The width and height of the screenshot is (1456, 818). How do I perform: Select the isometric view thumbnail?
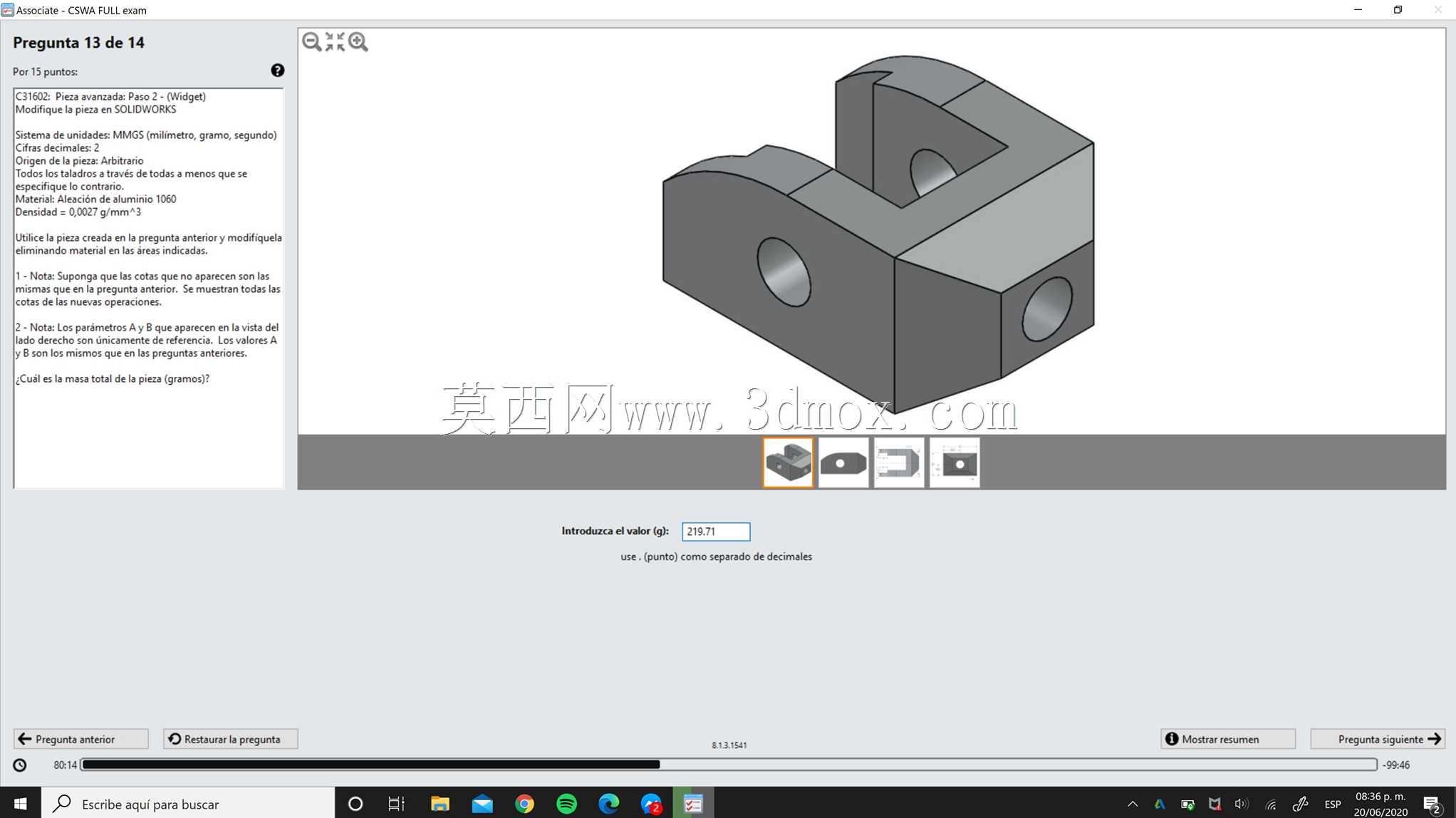788,462
